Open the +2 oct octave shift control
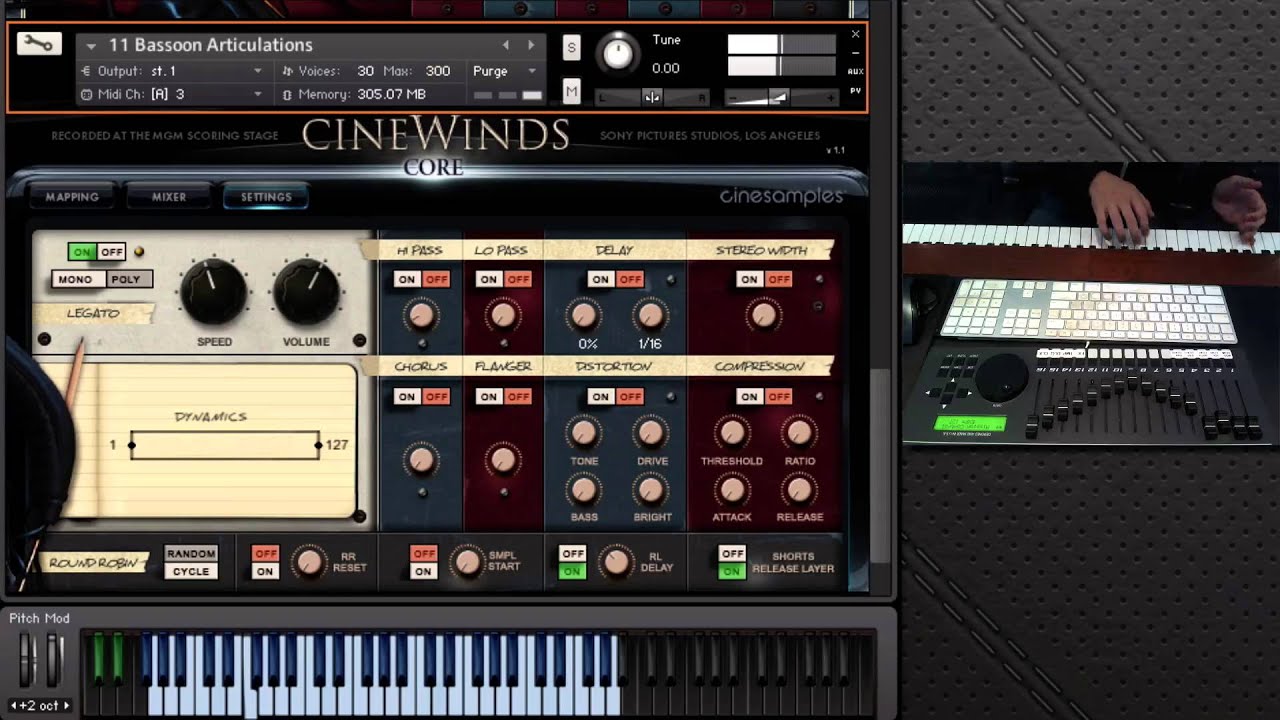This screenshot has width=1280, height=720. pyautogui.click(x=39, y=705)
